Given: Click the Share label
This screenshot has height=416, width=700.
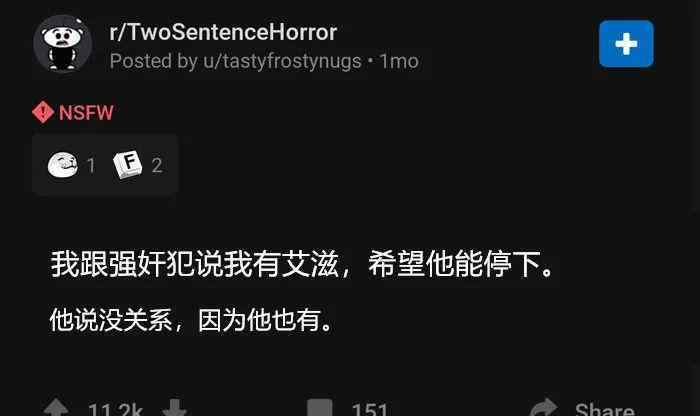Looking at the screenshot, I should point(605,409).
